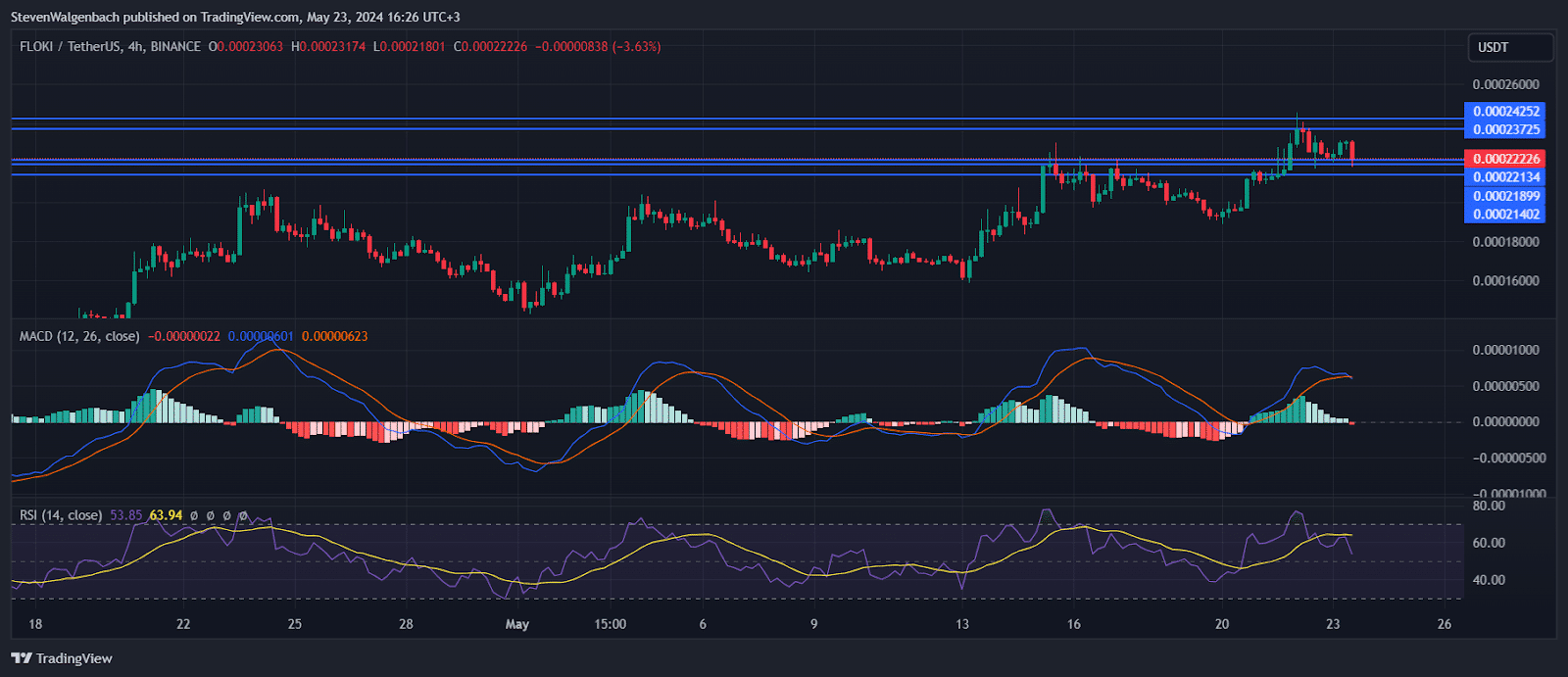Click the price change value (−3.63%)
This screenshot has width=1568, height=677.
637,46
